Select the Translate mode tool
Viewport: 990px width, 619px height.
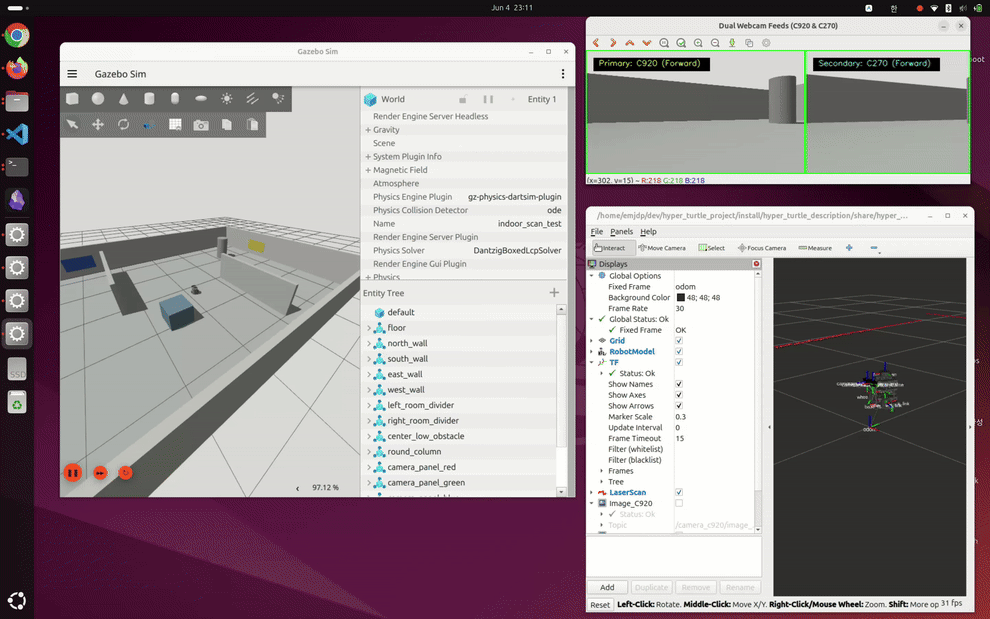click(98, 124)
